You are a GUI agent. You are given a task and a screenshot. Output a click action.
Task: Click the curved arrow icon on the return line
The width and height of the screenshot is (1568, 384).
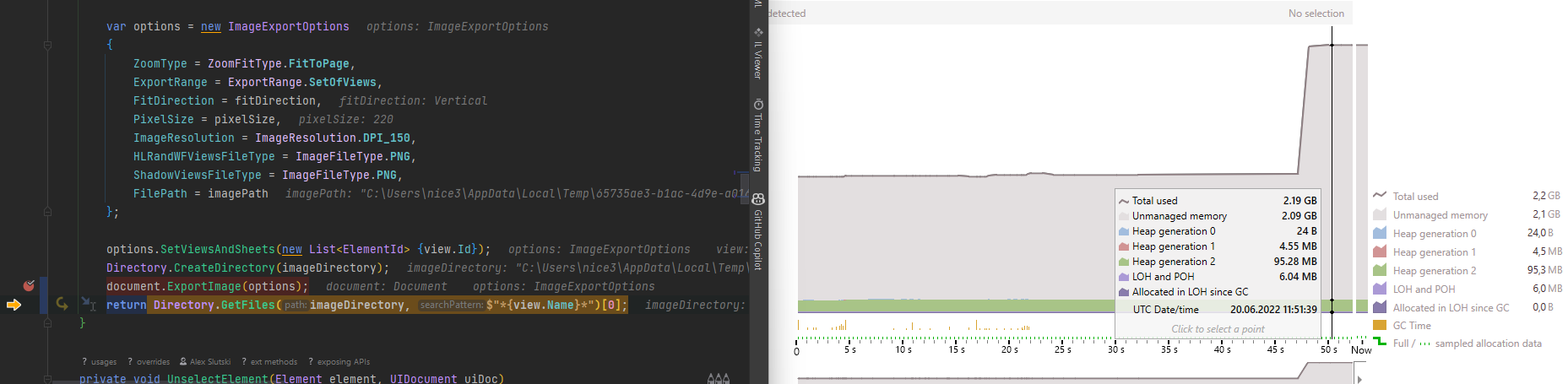tap(62, 303)
